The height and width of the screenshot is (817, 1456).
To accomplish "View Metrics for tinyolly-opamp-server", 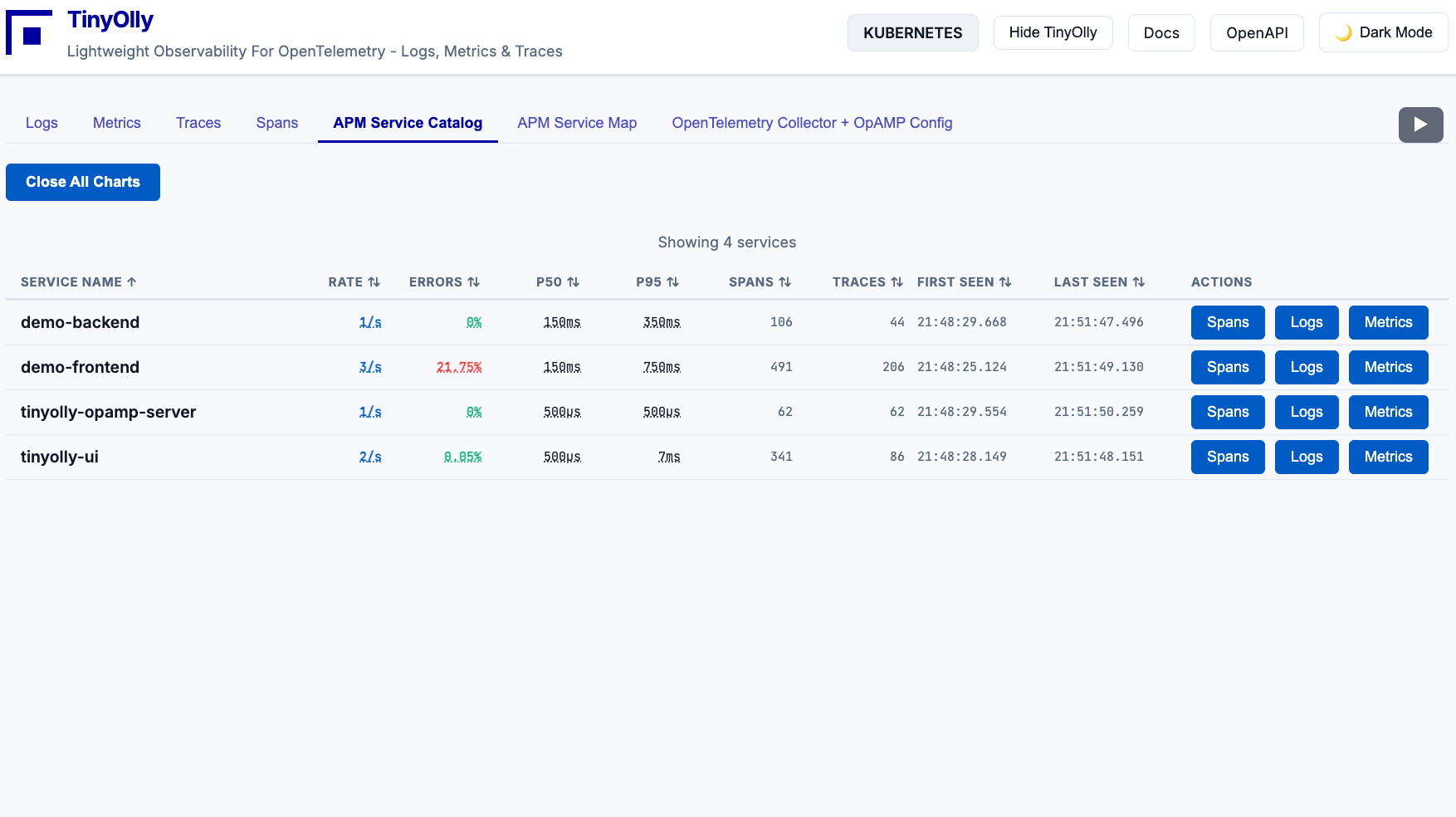I will (1387, 412).
